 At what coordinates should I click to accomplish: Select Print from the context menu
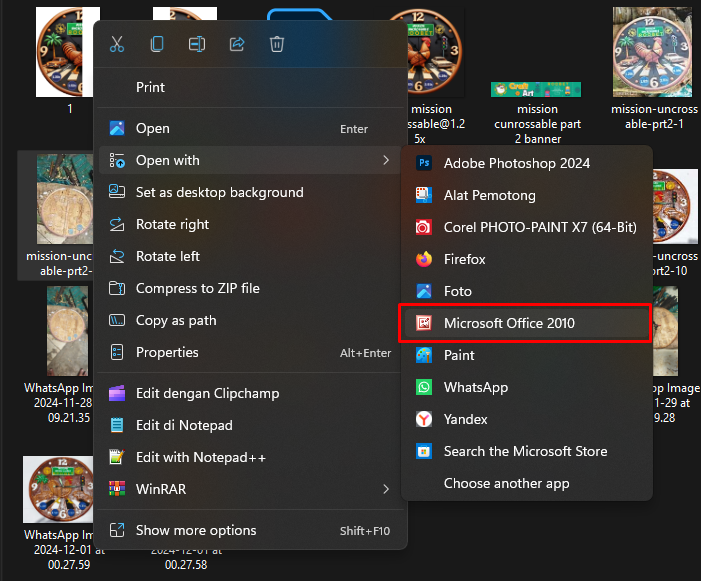[x=250, y=87]
